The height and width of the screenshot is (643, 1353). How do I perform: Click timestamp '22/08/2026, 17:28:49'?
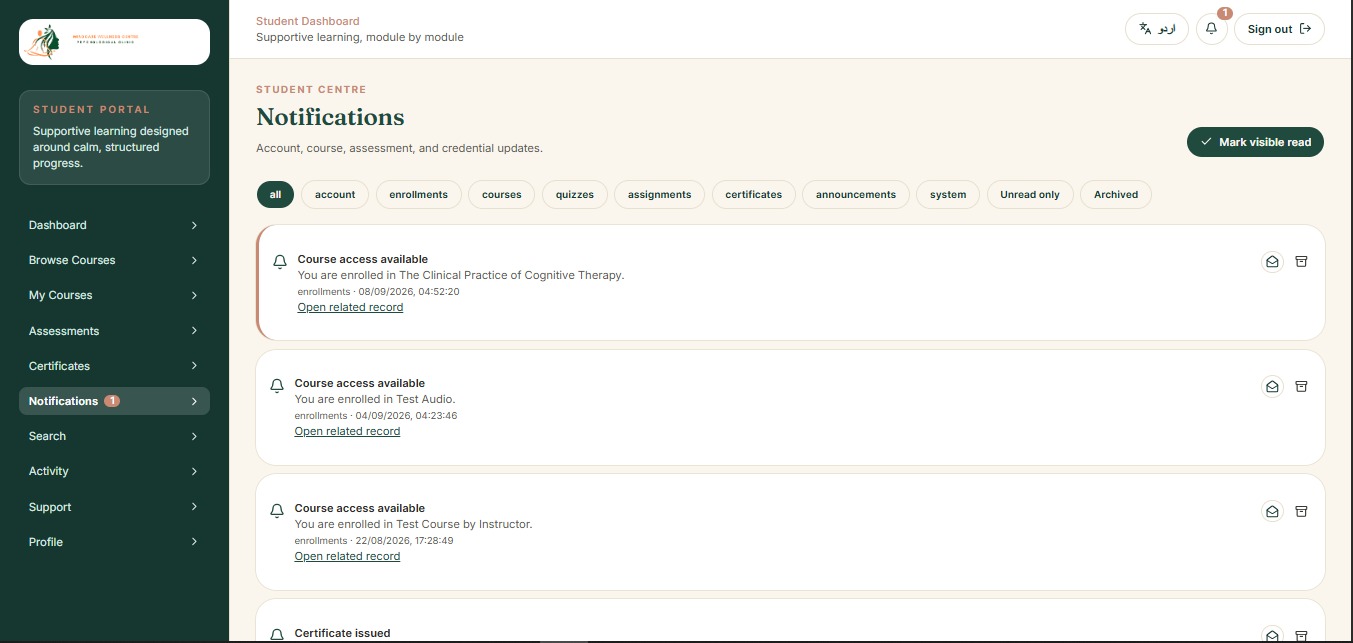point(404,541)
